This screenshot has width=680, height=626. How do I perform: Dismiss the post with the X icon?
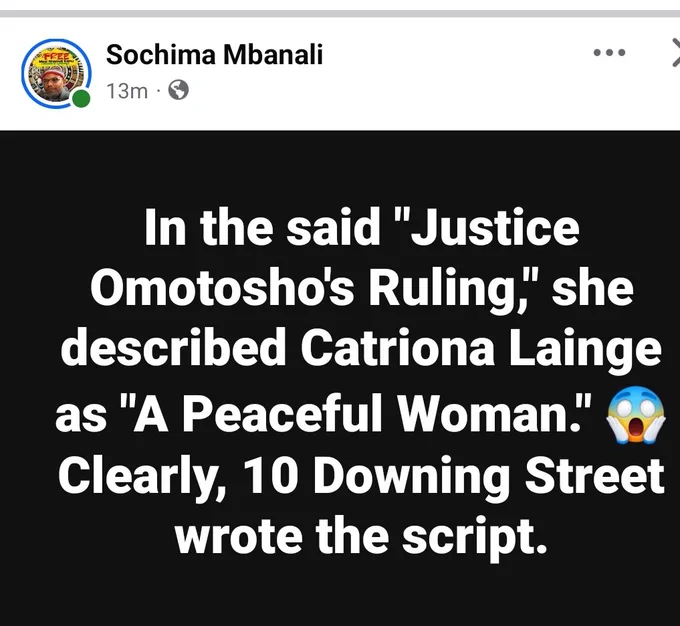click(676, 53)
